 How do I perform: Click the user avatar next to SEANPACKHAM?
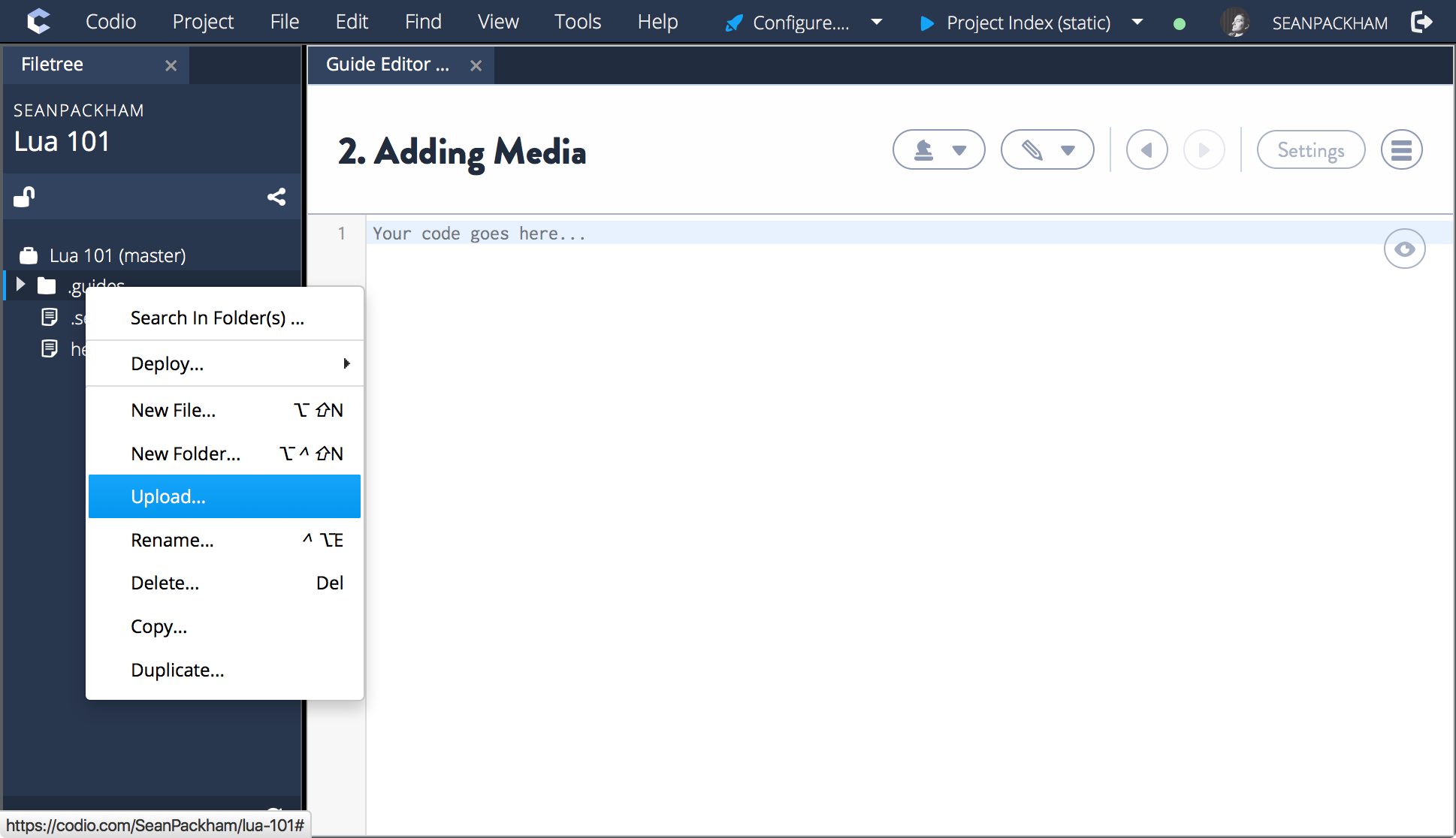[1237, 22]
